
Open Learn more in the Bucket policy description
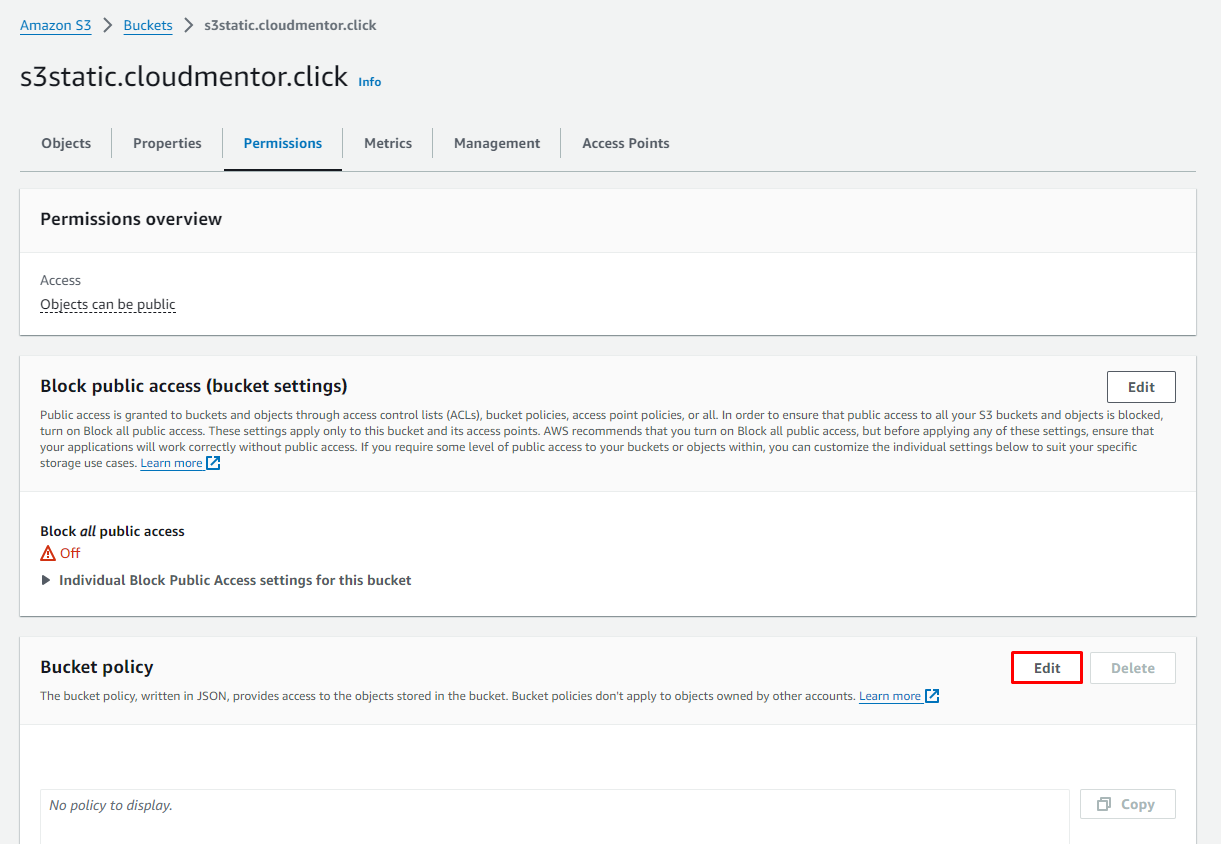click(890, 696)
